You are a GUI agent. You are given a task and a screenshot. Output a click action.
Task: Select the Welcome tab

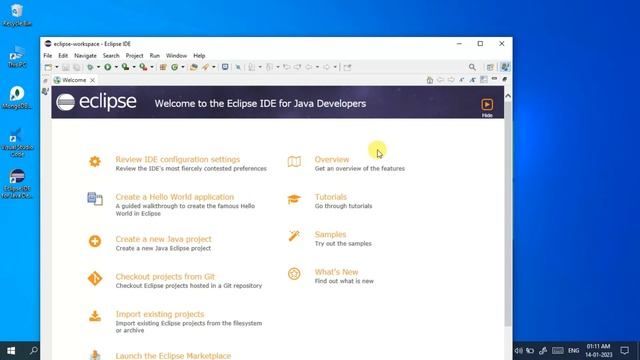[74, 80]
